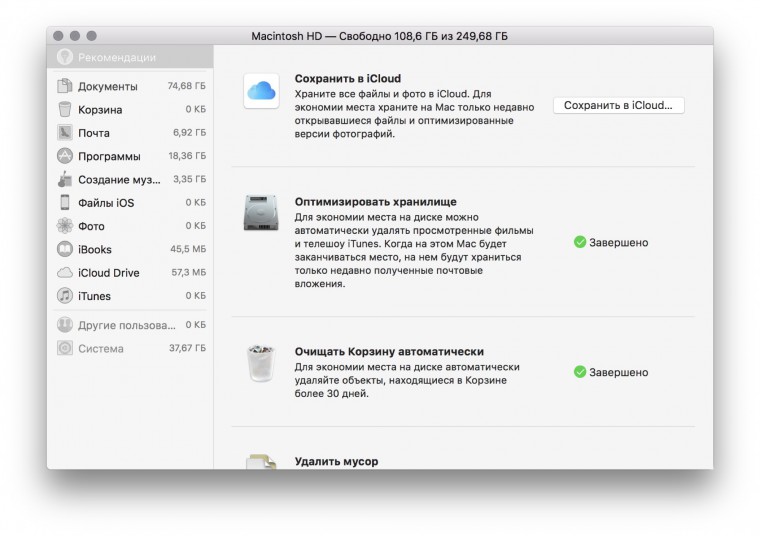Select the Рекомендации lightbulb icon
Image resolution: width=760 pixels, height=536 pixels.
(x=64, y=57)
